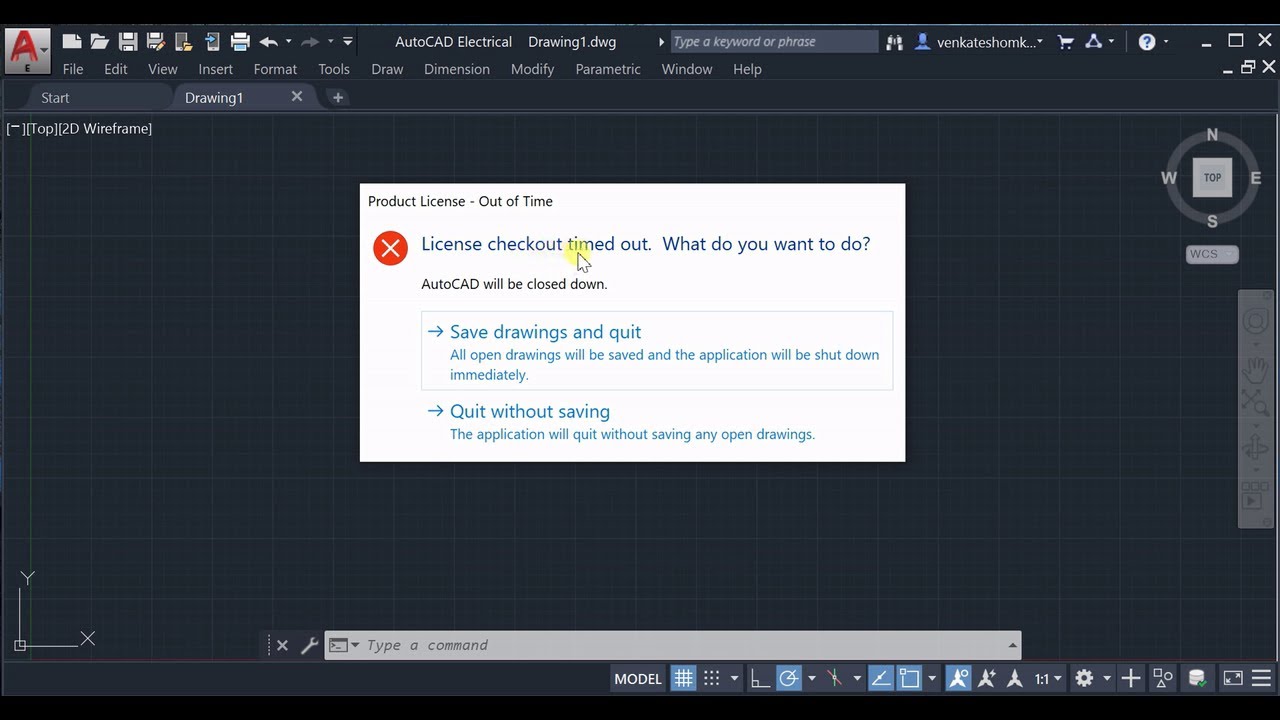Open the File menu
Viewport: 1280px width, 720px height.
pos(73,69)
